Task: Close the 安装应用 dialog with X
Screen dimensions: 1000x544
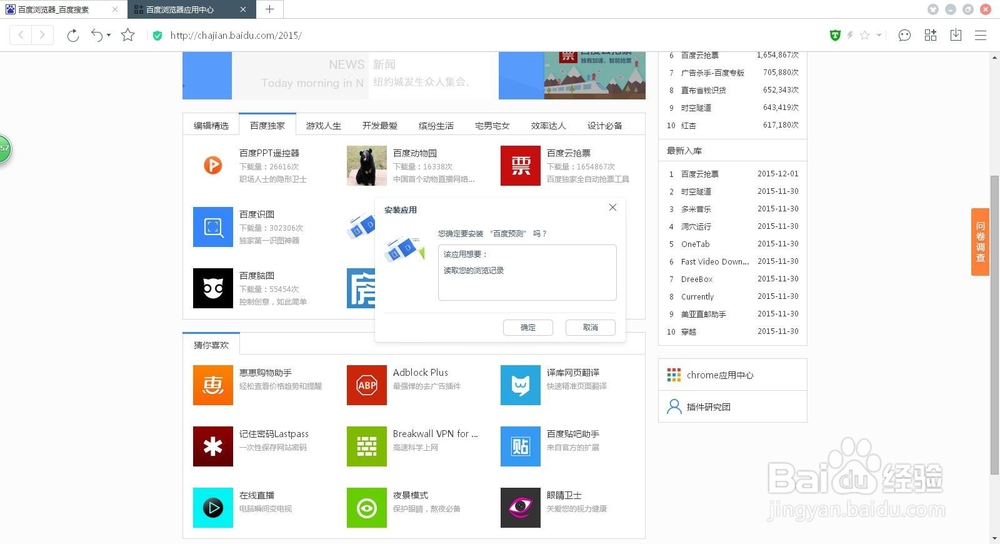Action: [612, 207]
